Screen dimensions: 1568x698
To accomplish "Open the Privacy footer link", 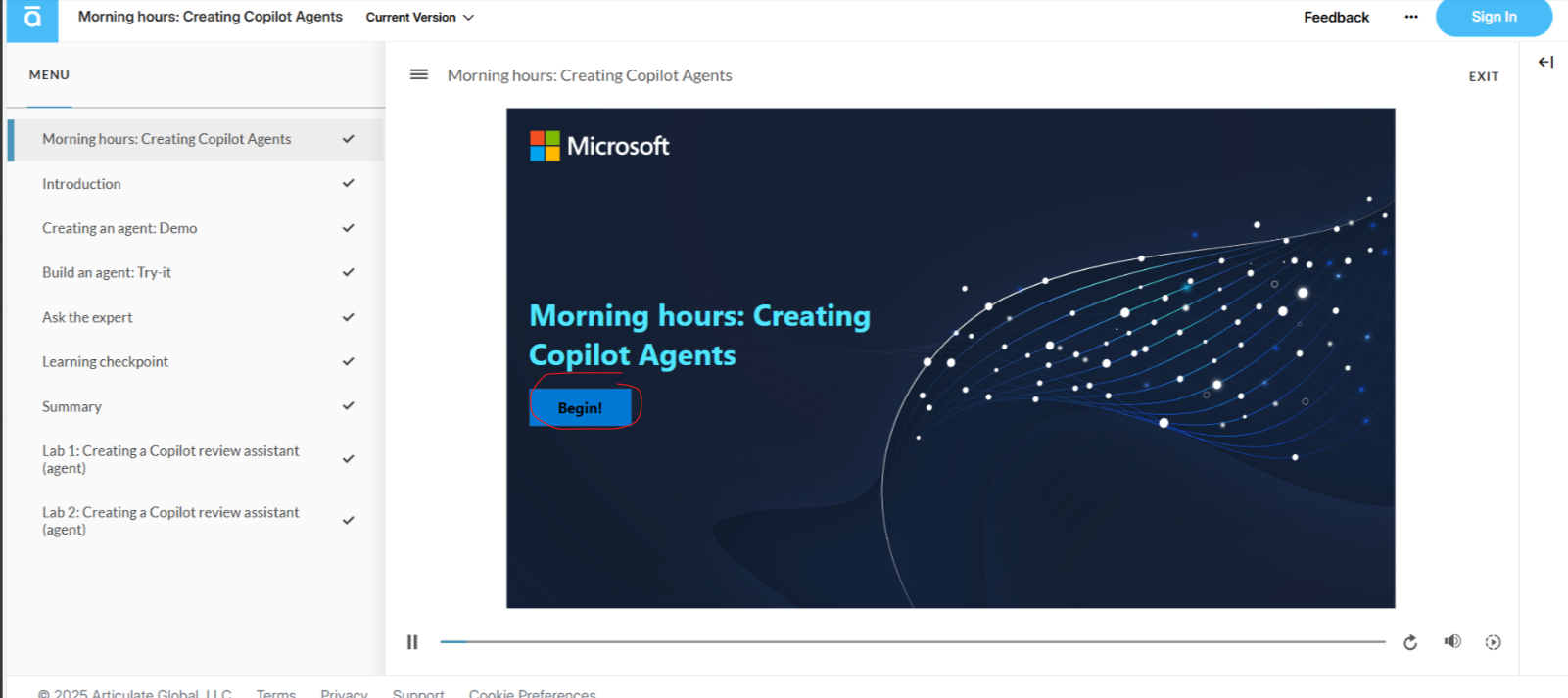I will pyautogui.click(x=344, y=693).
